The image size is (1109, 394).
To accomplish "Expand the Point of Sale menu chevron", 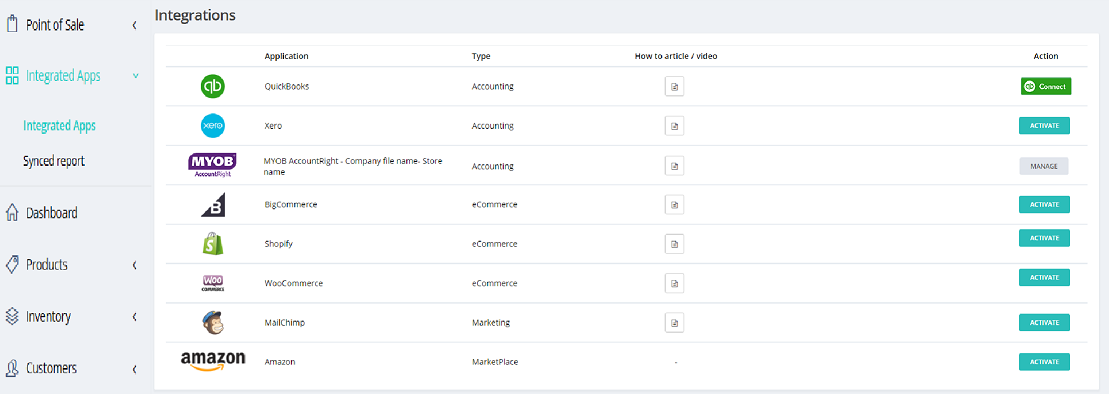I will coord(134,25).
